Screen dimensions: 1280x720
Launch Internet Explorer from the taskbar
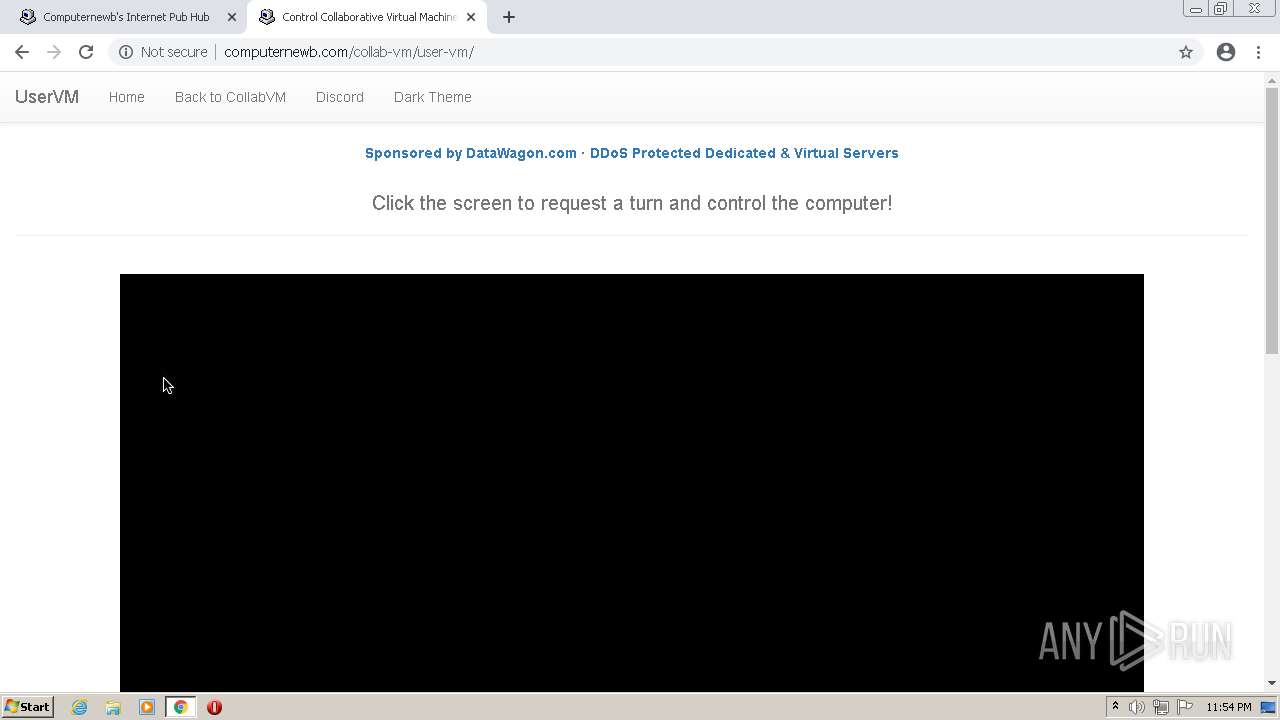tap(79, 707)
